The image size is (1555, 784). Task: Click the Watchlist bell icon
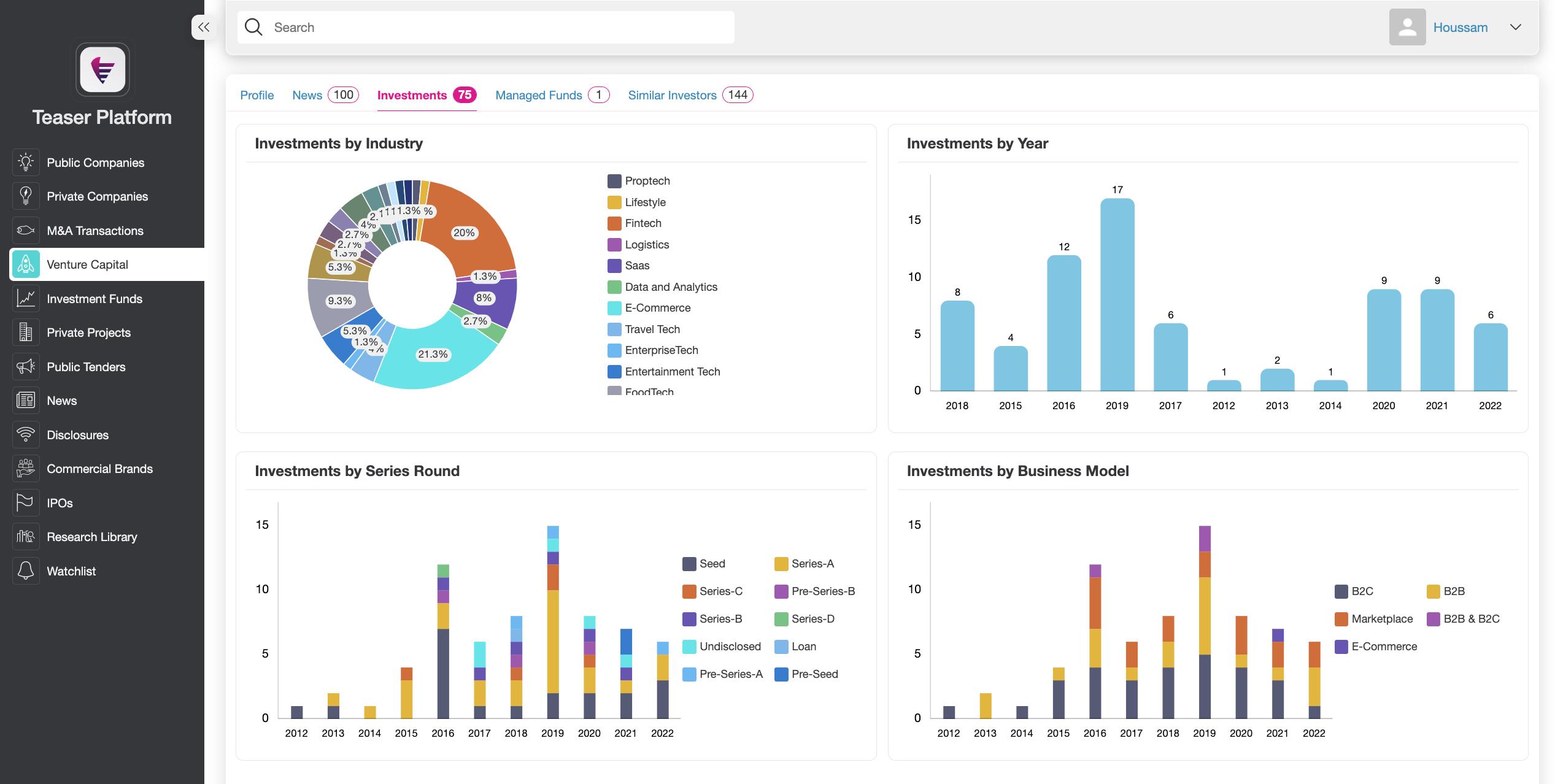[26, 571]
